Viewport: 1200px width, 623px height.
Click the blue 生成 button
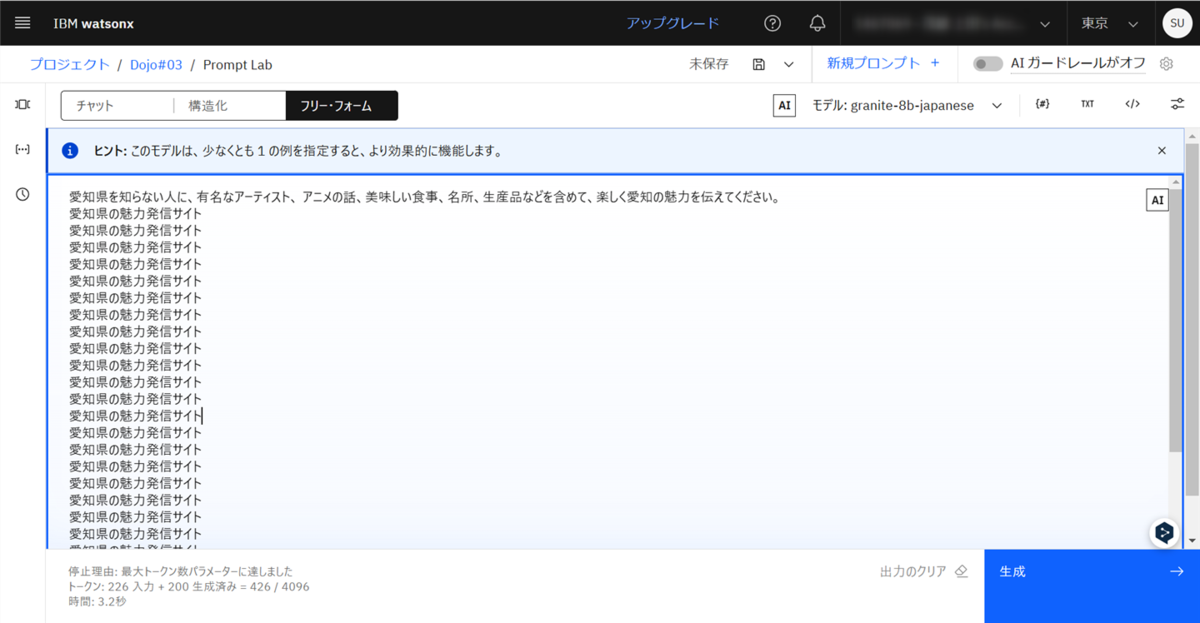(1092, 586)
